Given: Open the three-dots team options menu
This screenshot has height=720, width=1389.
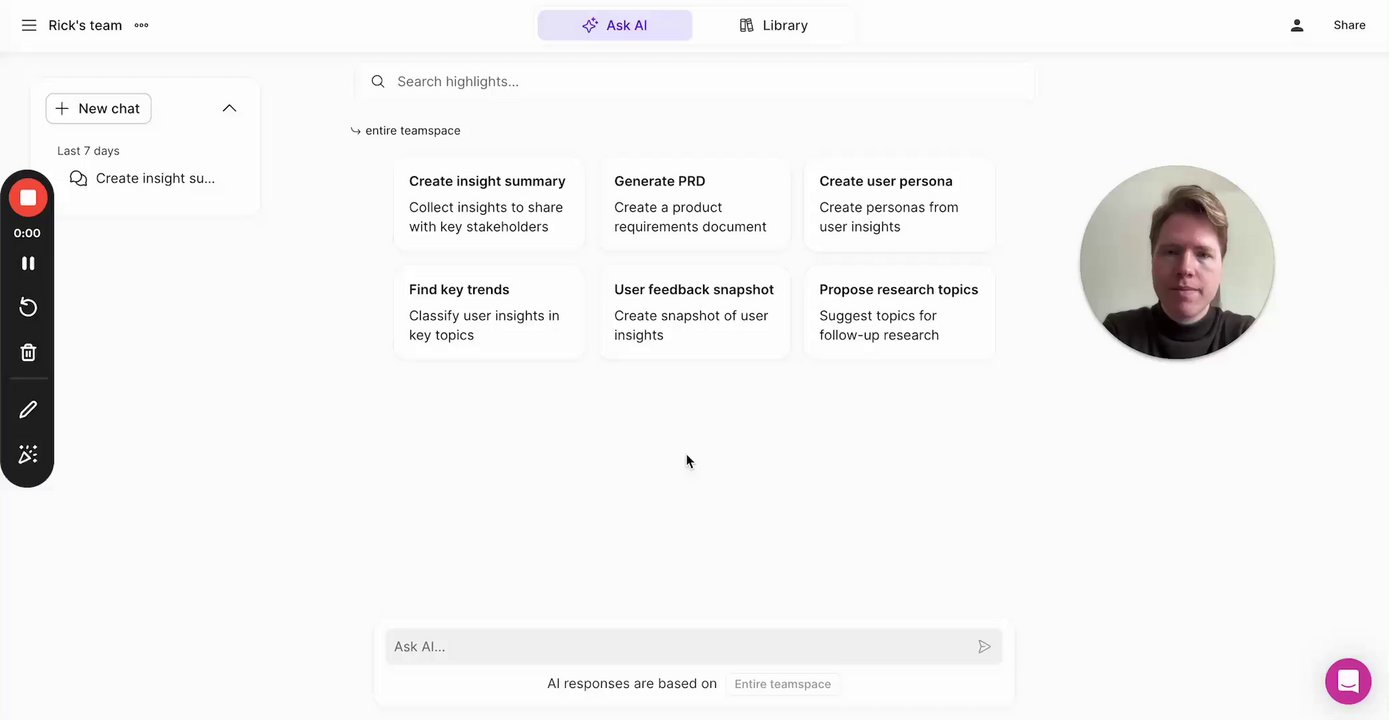Looking at the screenshot, I should click(141, 25).
